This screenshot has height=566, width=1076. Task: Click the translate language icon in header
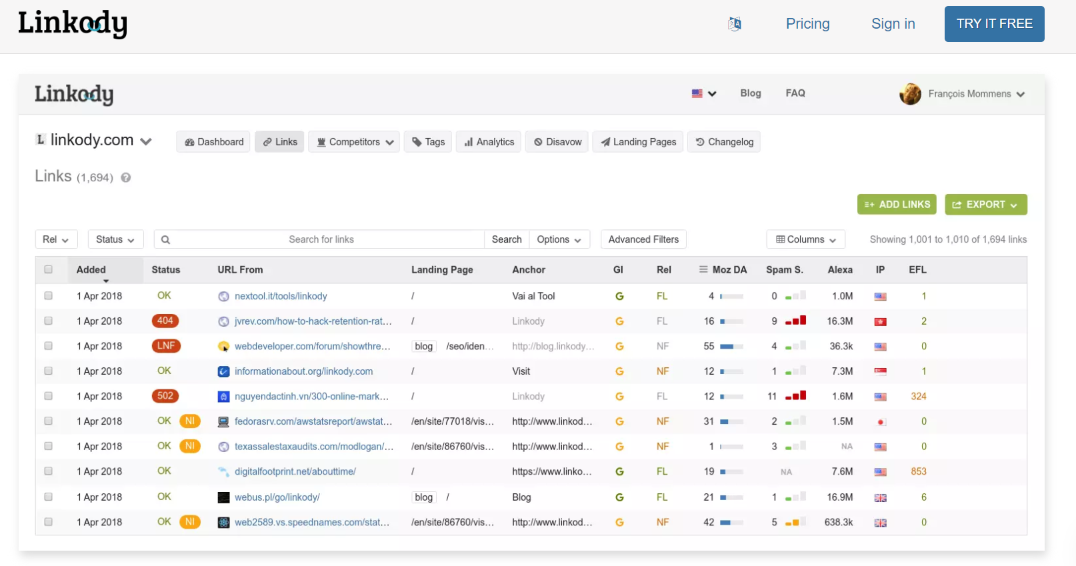(x=735, y=24)
